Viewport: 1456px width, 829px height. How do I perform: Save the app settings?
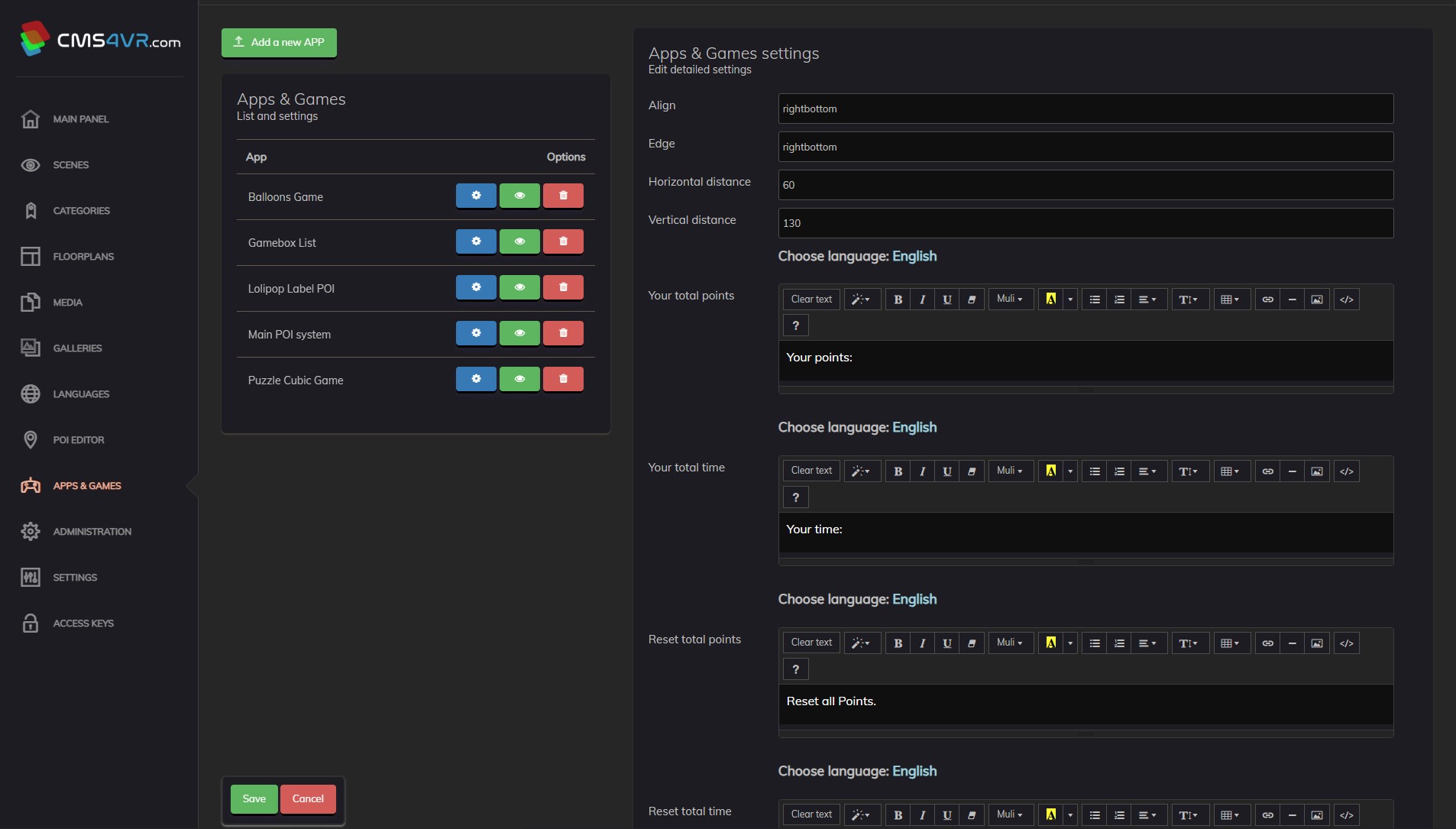click(254, 799)
